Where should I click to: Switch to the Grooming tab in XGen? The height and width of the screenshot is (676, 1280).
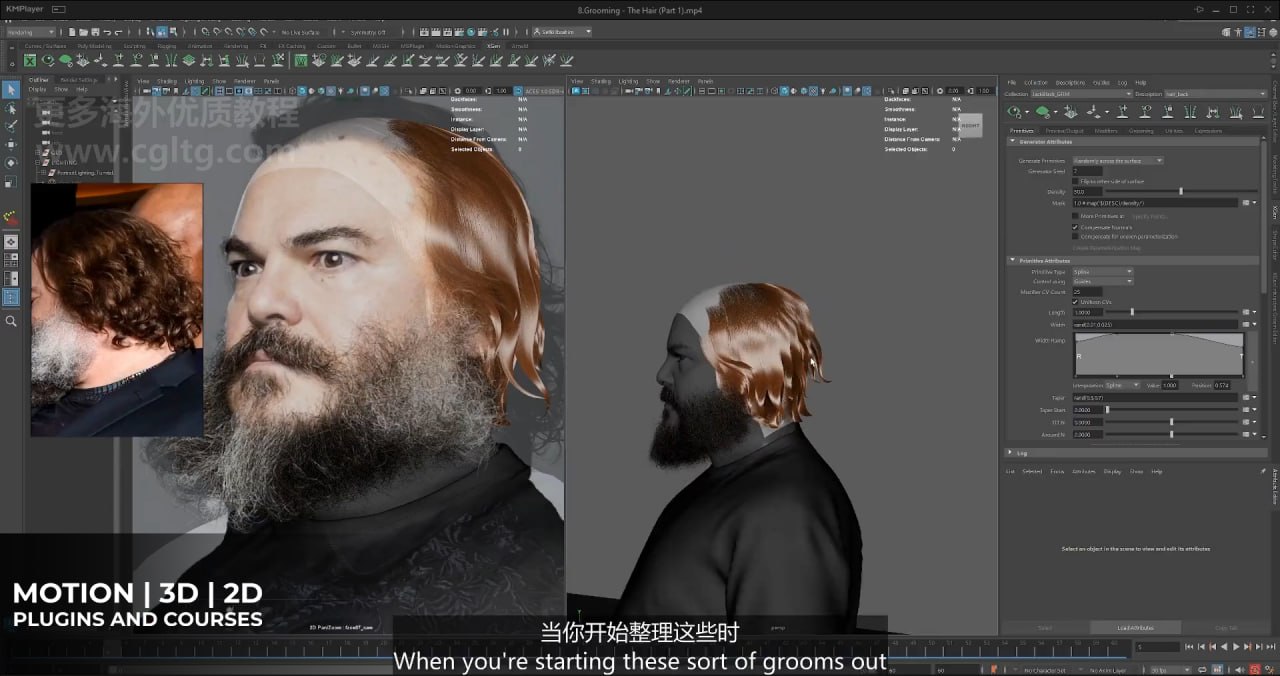click(1141, 131)
